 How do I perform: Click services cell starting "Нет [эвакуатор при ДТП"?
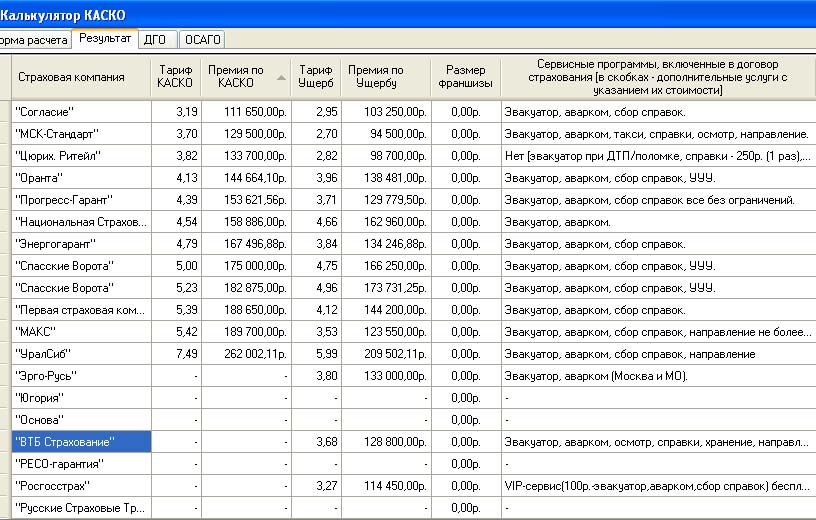click(658, 156)
